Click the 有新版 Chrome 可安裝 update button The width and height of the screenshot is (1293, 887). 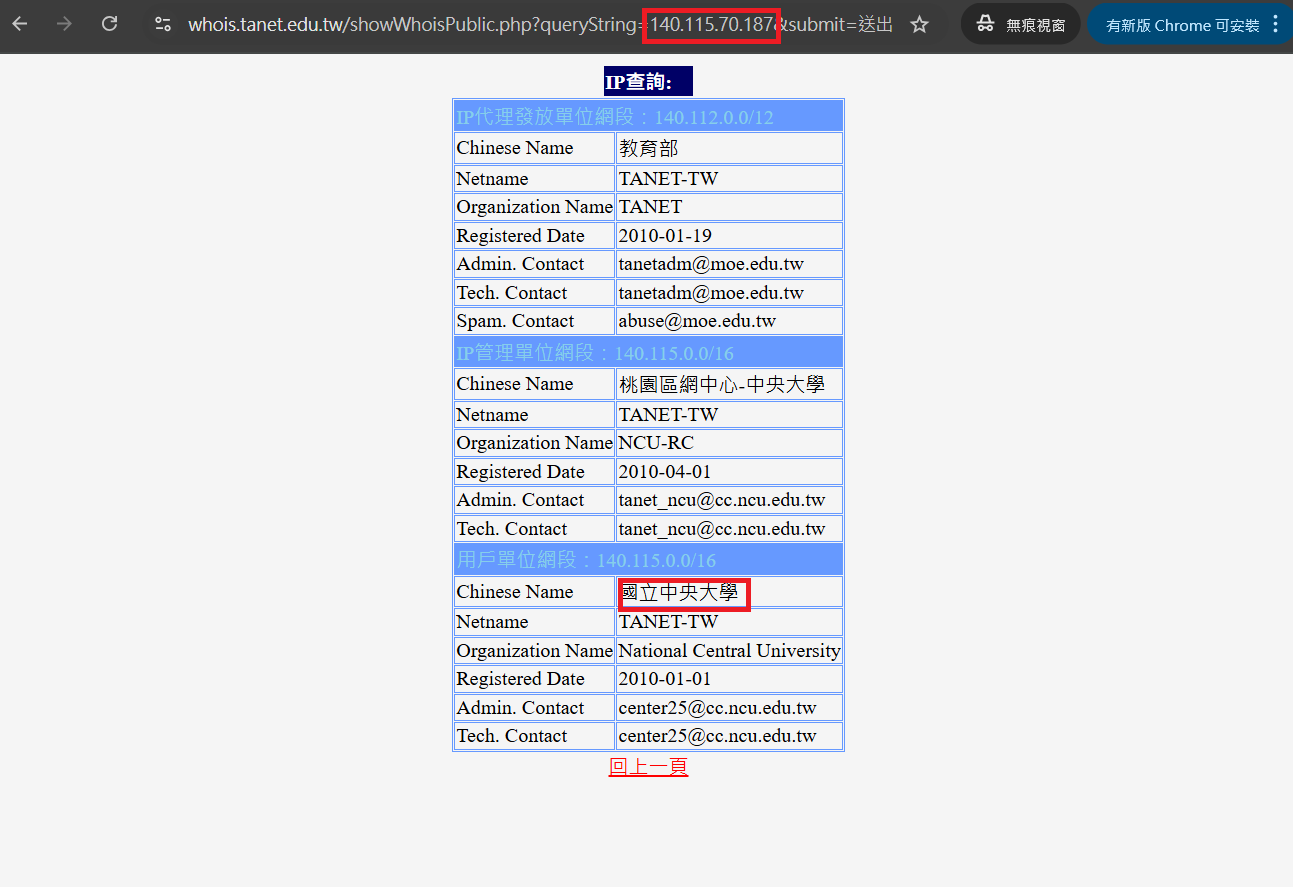pos(1183,25)
